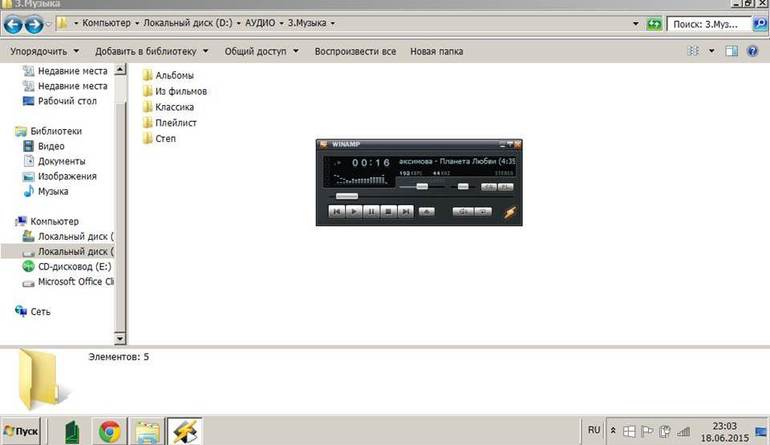This screenshot has height=445, width=770.
Task: Open Музыка library in navigation pane
Action: click(x=46, y=191)
